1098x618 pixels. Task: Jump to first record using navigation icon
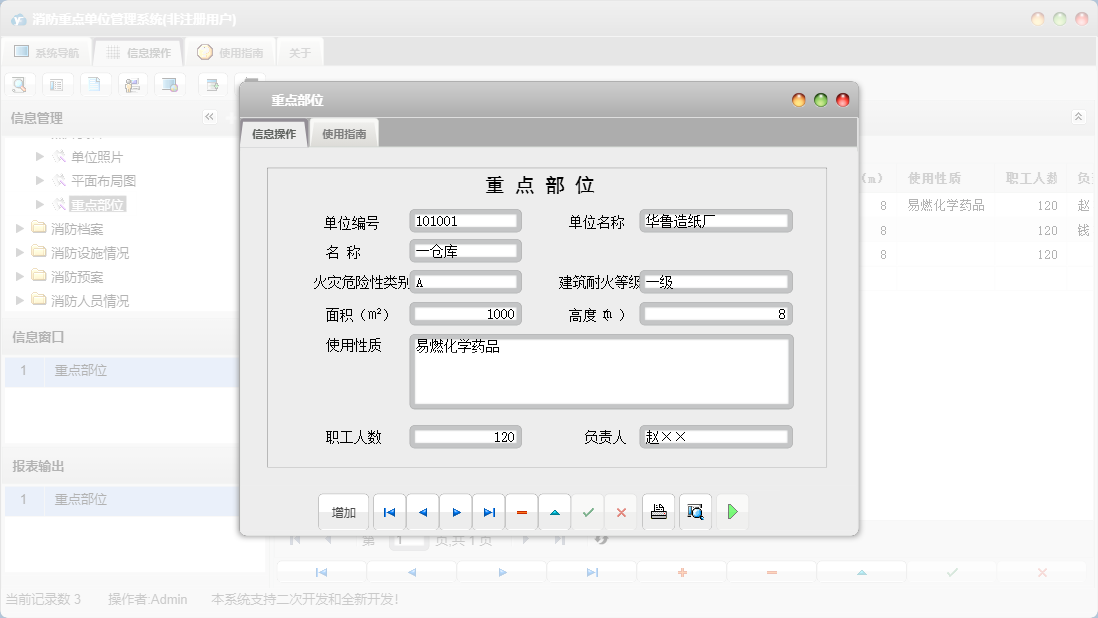(x=389, y=511)
